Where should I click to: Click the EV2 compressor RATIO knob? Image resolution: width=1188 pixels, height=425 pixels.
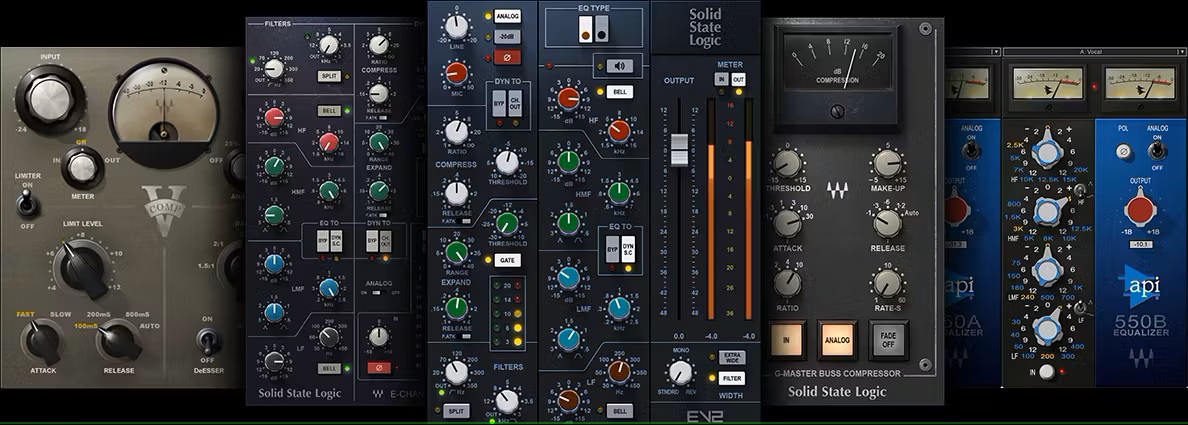(x=456, y=132)
